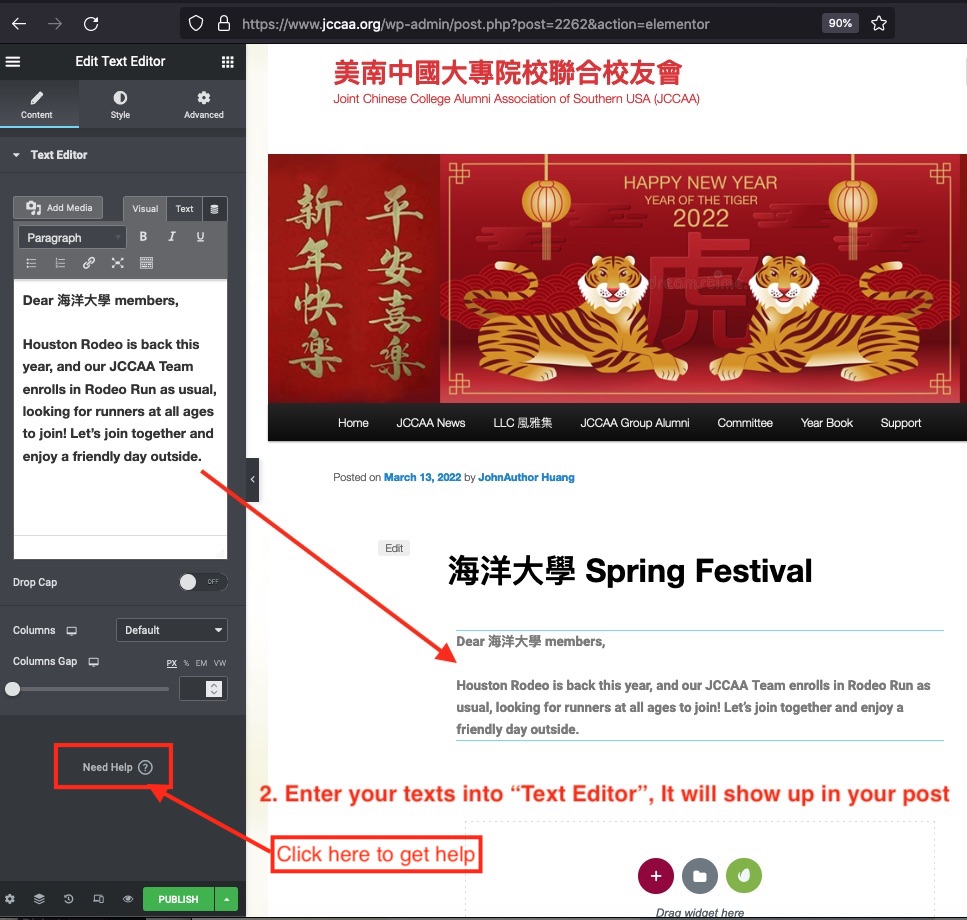Click the Preview Changes eye icon
Screen dimensions: 967x920
[x=128, y=899]
